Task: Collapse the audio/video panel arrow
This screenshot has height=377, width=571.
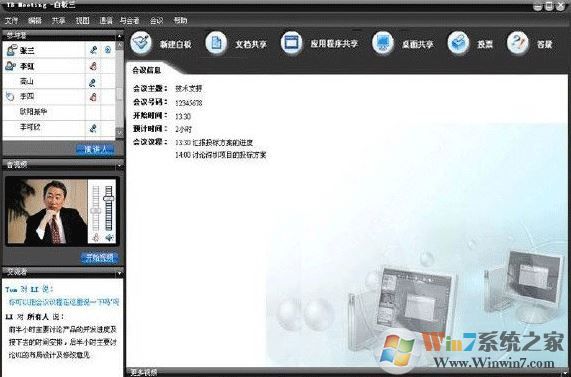Action: pos(119,165)
